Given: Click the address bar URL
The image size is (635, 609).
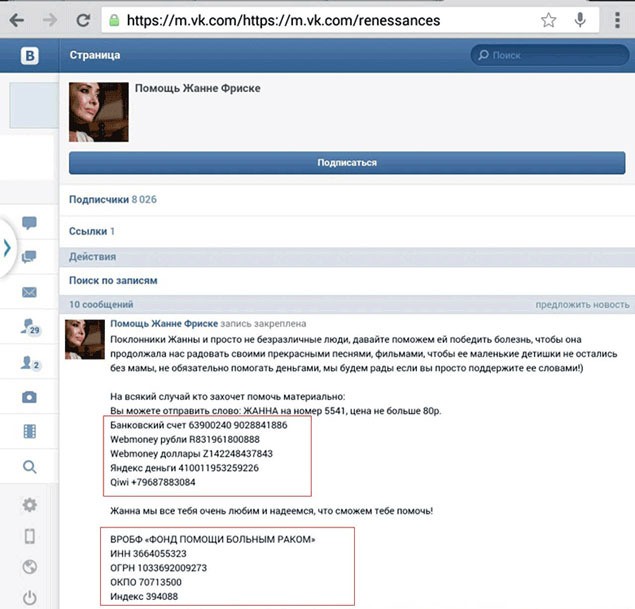Looking at the screenshot, I should click(x=283, y=20).
